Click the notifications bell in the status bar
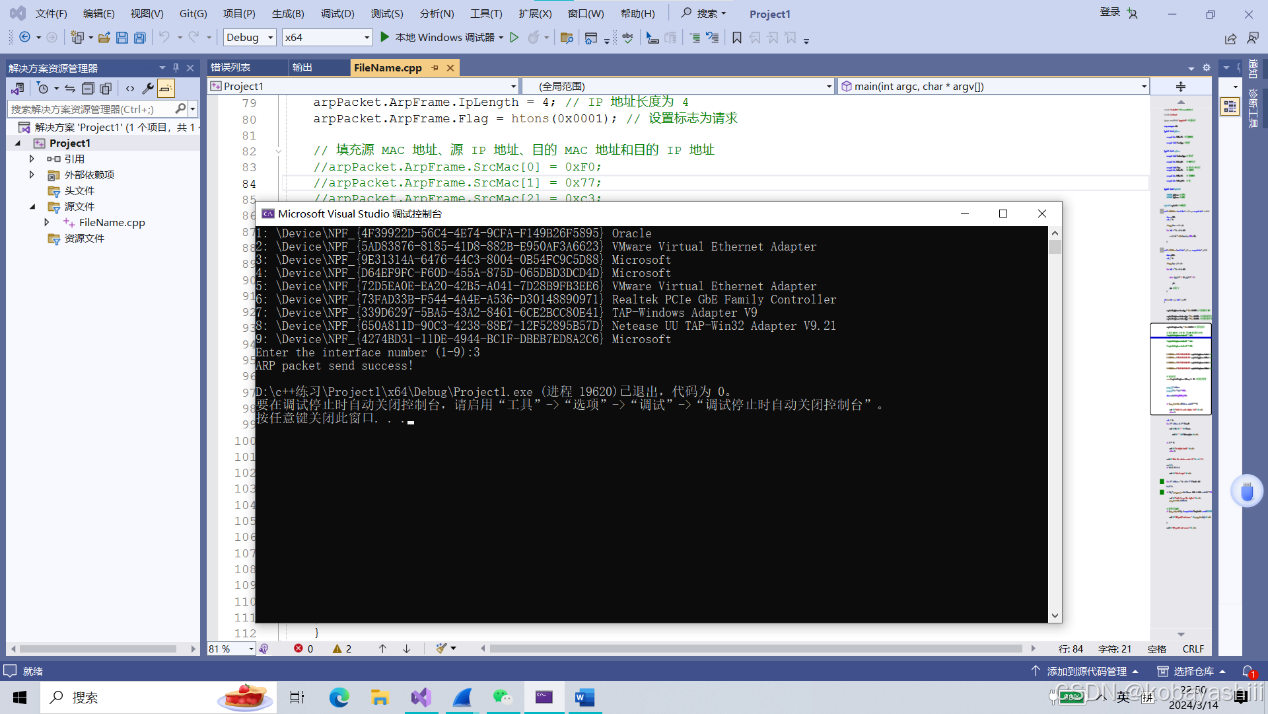 (x=1248, y=672)
